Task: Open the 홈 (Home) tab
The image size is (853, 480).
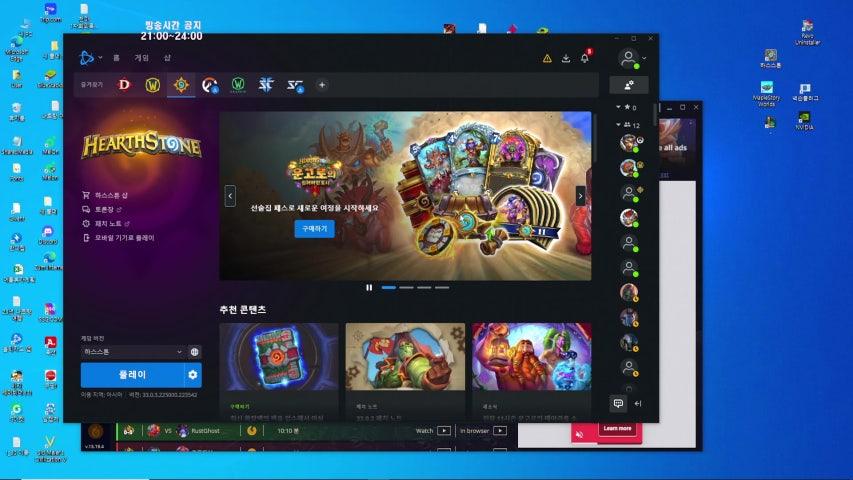Action: coord(116,58)
